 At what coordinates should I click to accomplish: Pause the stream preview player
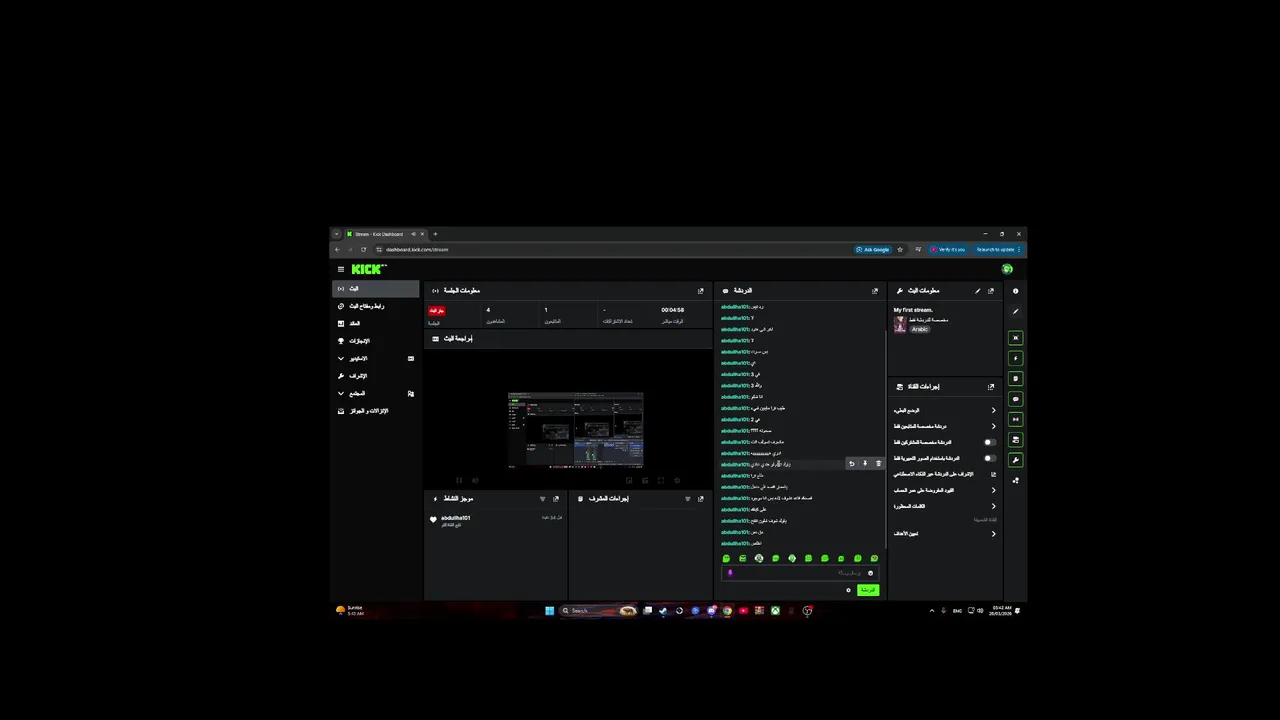[459, 480]
